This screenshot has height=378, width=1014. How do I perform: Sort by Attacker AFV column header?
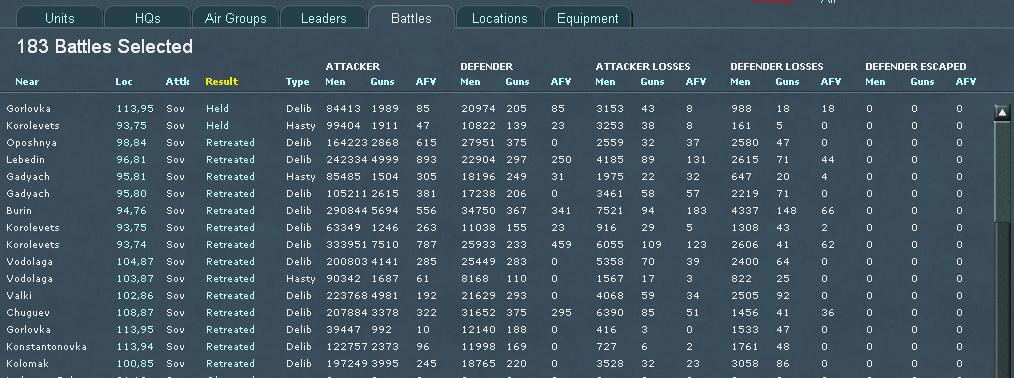tap(426, 81)
